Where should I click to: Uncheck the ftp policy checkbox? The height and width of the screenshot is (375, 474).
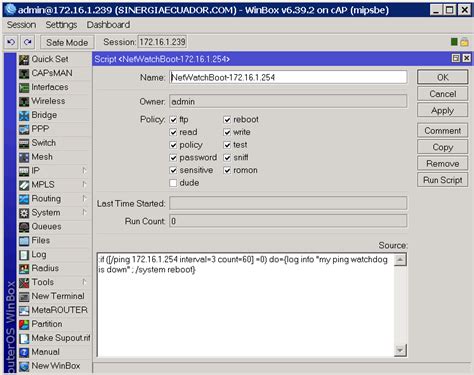pyautogui.click(x=173, y=120)
